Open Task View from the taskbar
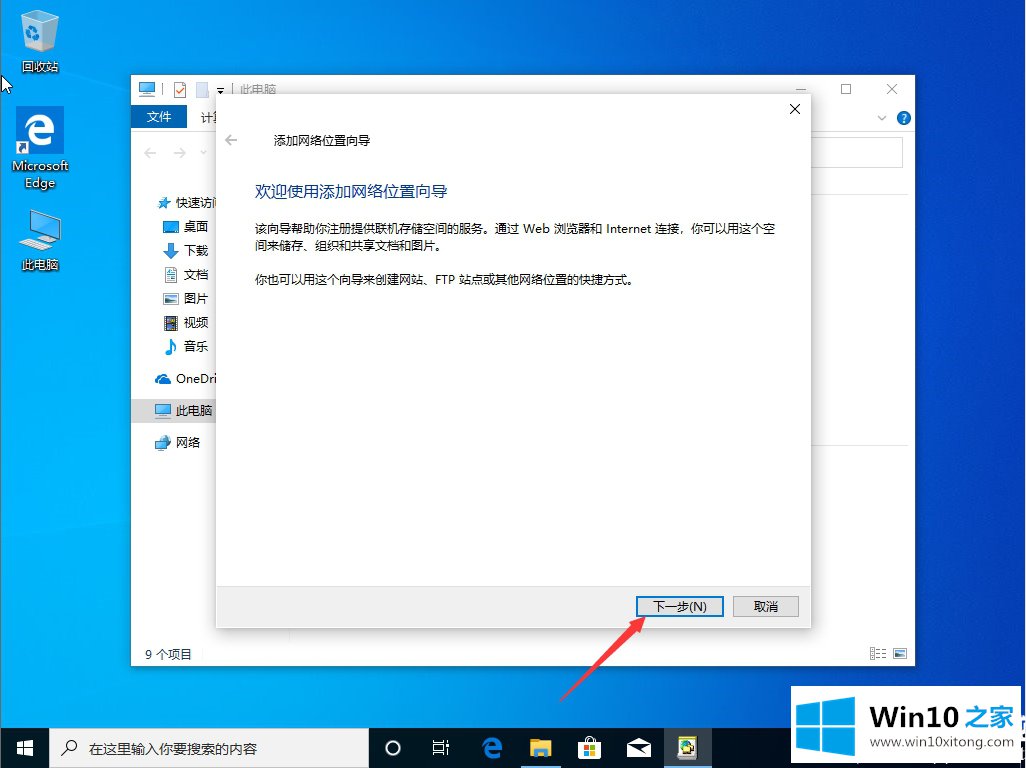This screenshot has width=1026, height=768. point(440,747)
